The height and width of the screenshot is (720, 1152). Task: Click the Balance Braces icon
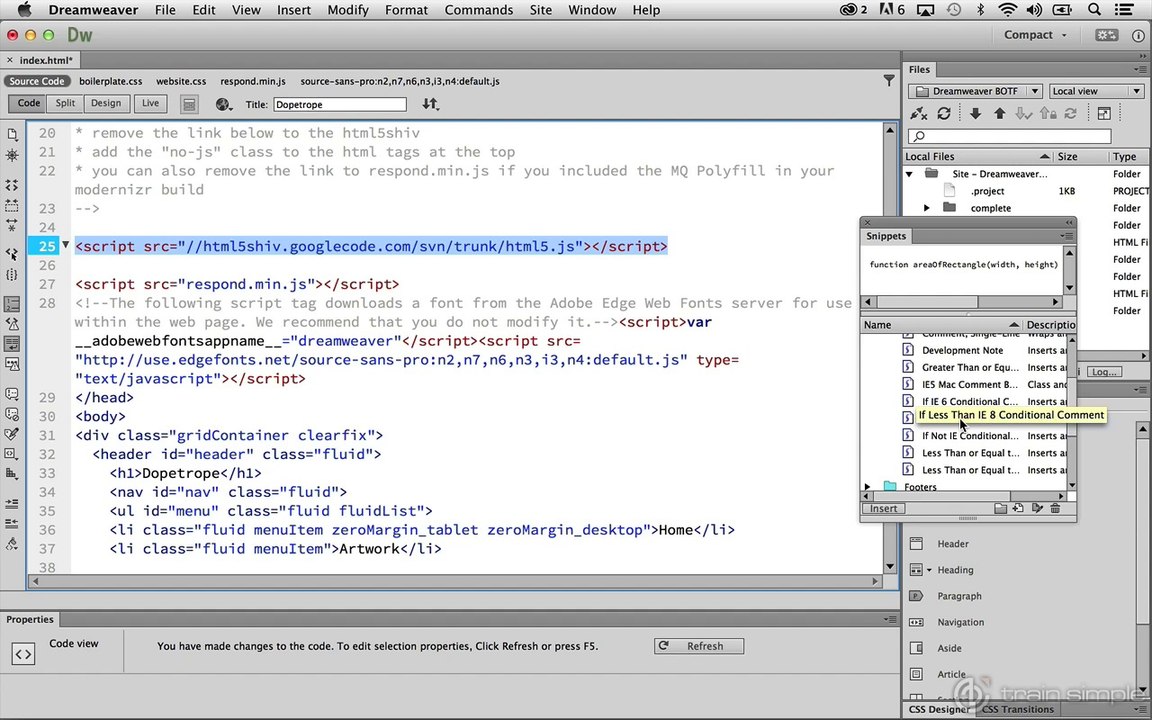pos(12,274)
